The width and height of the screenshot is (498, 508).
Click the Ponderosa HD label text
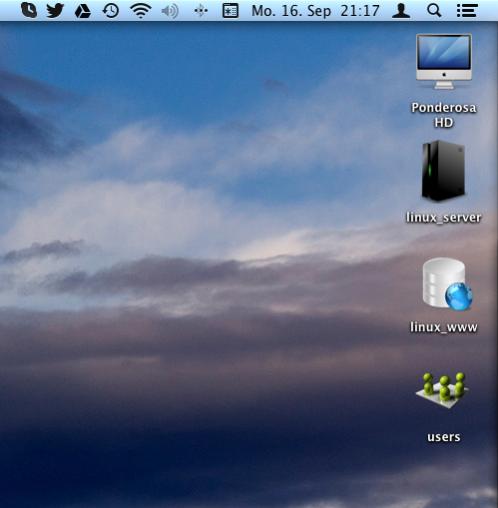point(444,115)
